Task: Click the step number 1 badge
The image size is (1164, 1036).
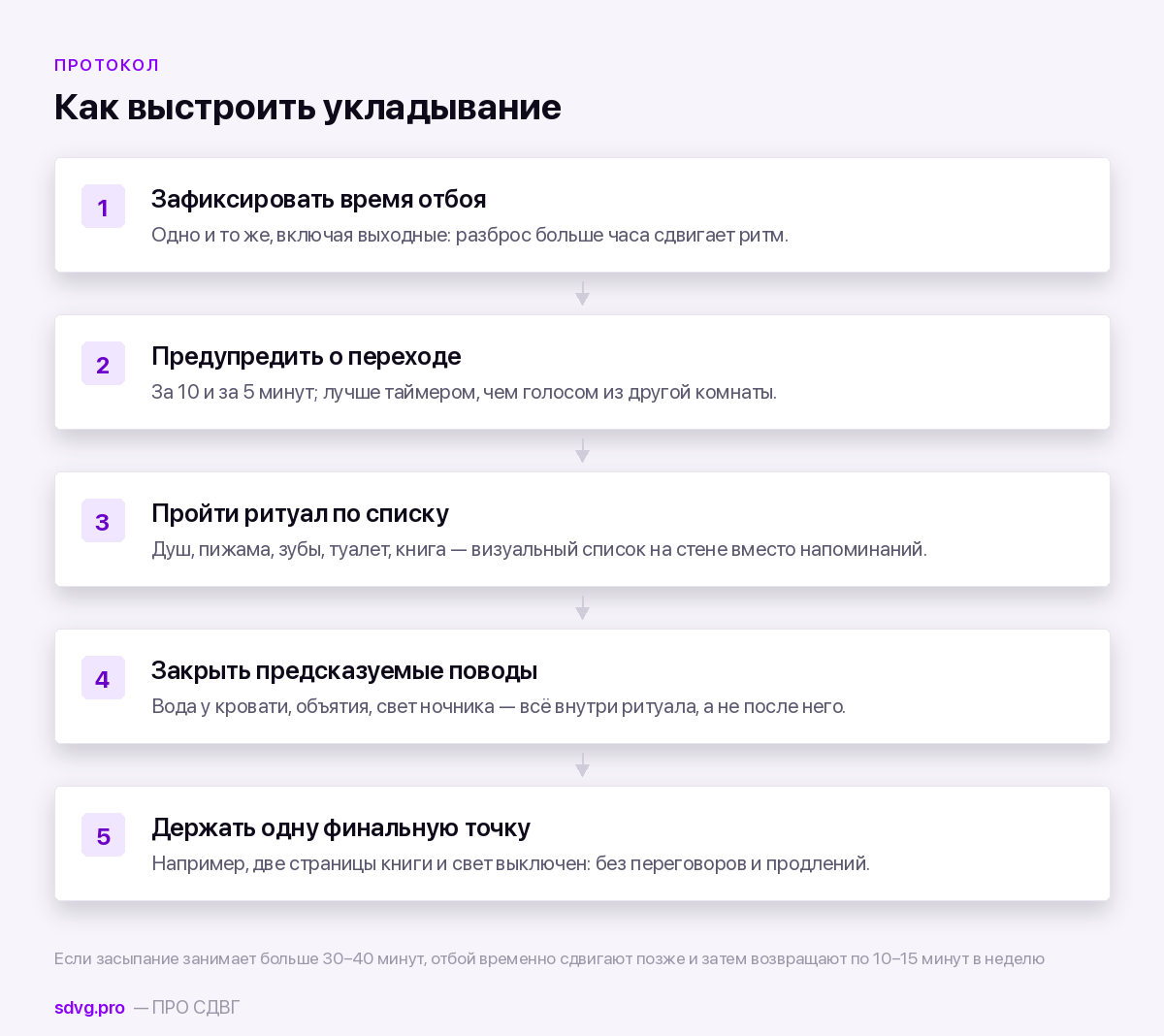Action: [x=103, y=207]
